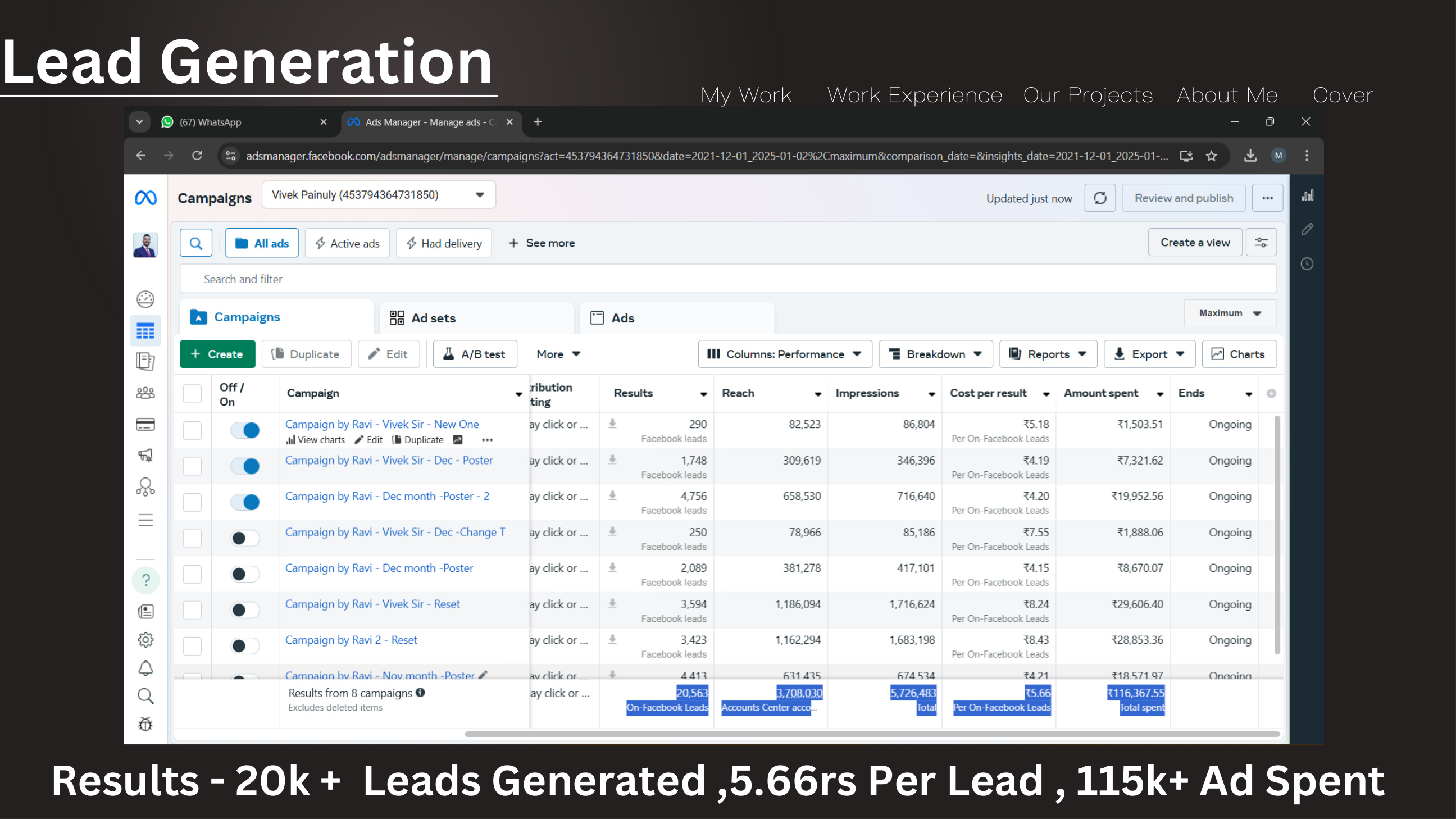
Task: Turn on the Vivek Sir - Reset campaign toggle
Action: 245,610
